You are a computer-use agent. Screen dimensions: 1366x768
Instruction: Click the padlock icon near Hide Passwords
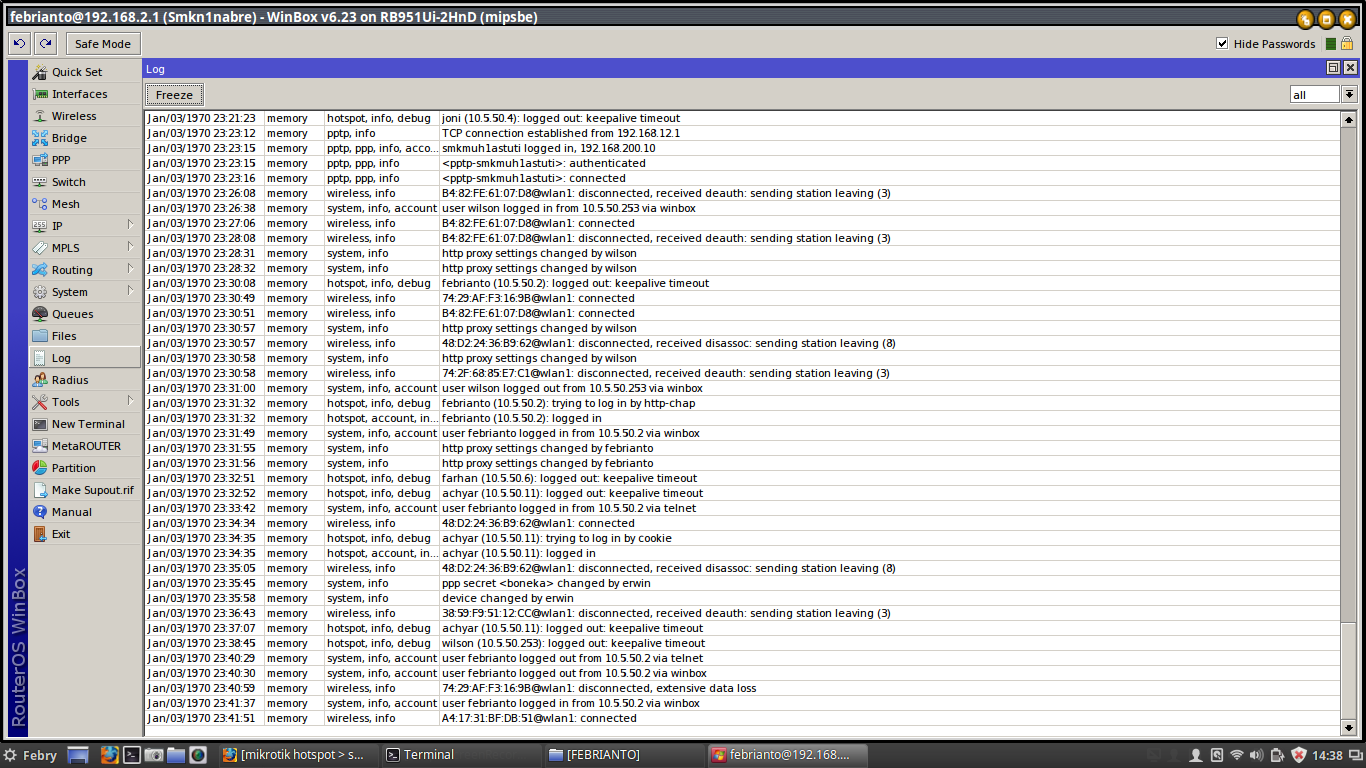point(1347,44)
